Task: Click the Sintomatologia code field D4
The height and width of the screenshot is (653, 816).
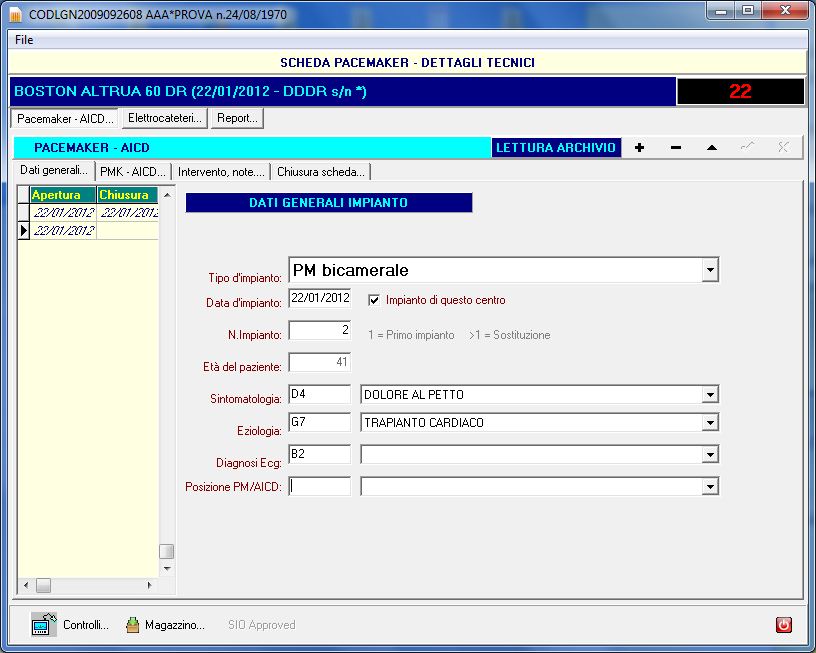Action: click(x=320, y=394)
